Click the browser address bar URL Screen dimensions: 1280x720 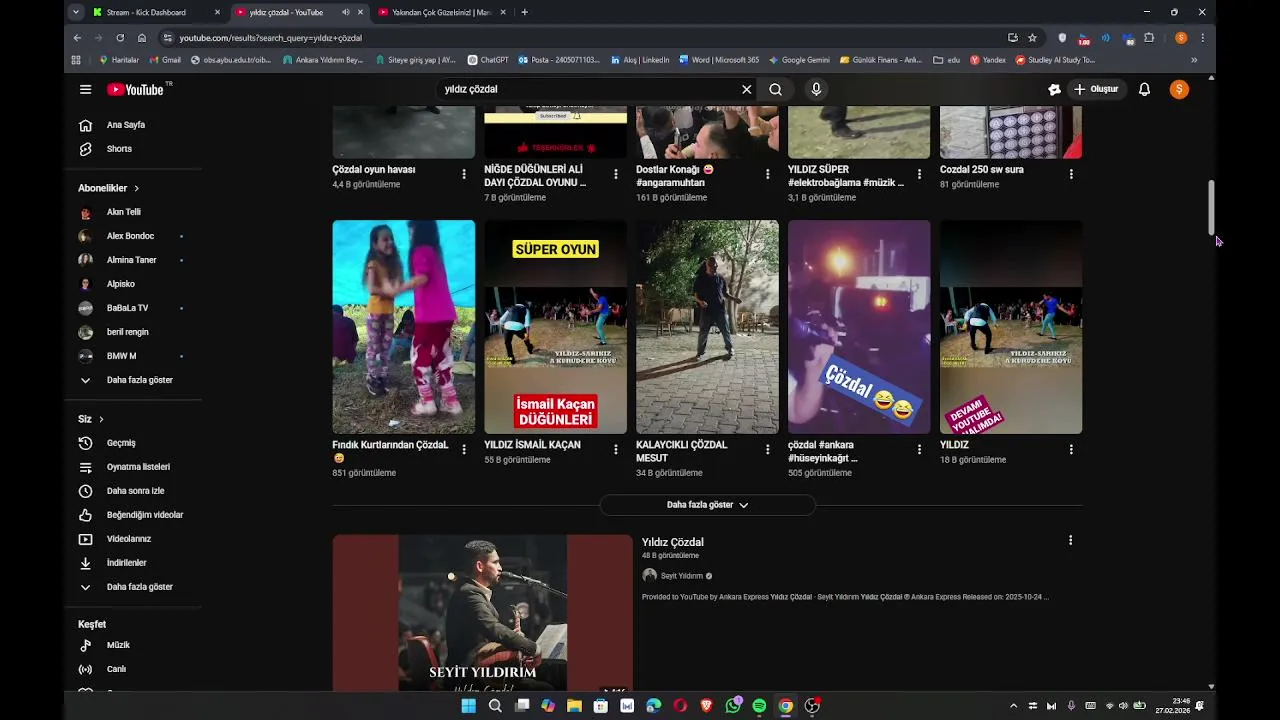pyautogui.click(x=270, y=38)
